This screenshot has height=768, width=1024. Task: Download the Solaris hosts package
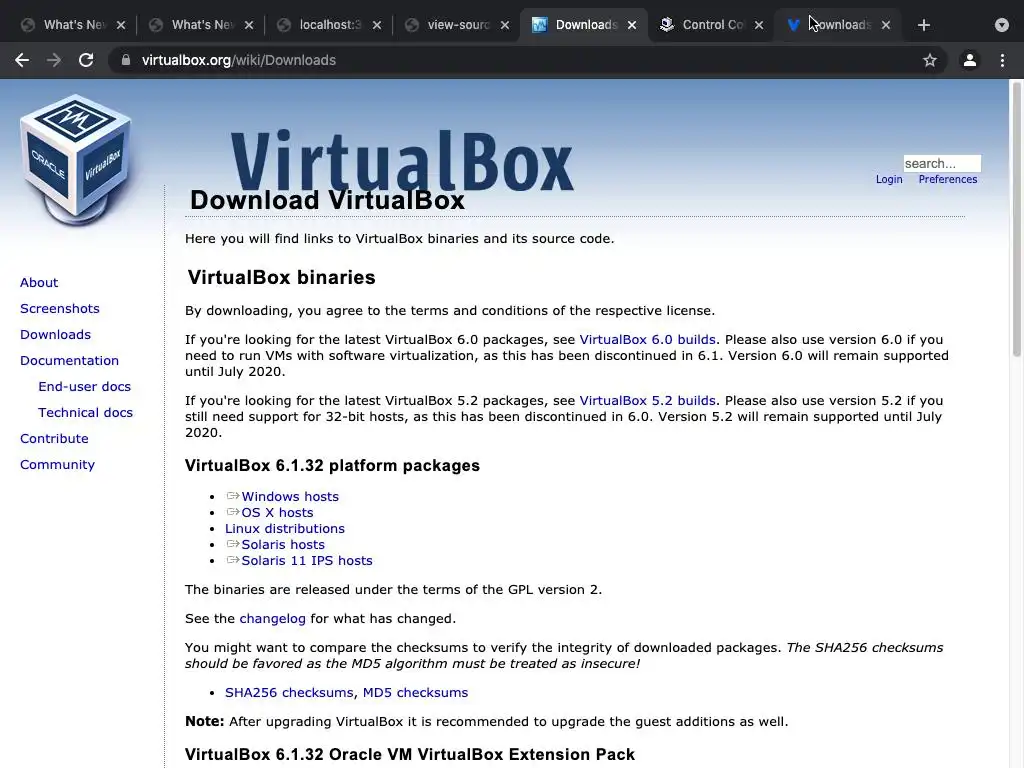(283, 545)
